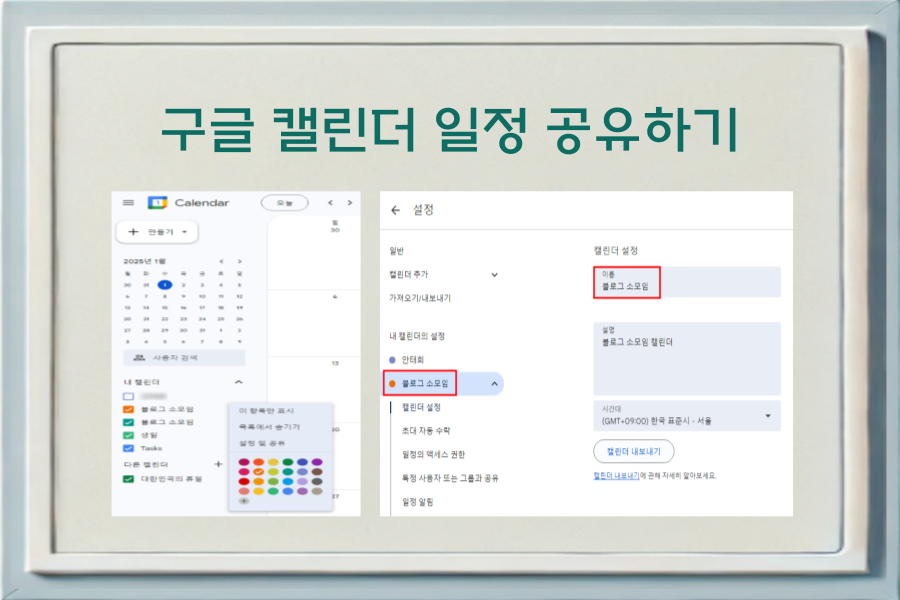Select 초대 자동 수락 in sidebar
The height and width of the screenshot is (600, 900).
tap(426, 431)
